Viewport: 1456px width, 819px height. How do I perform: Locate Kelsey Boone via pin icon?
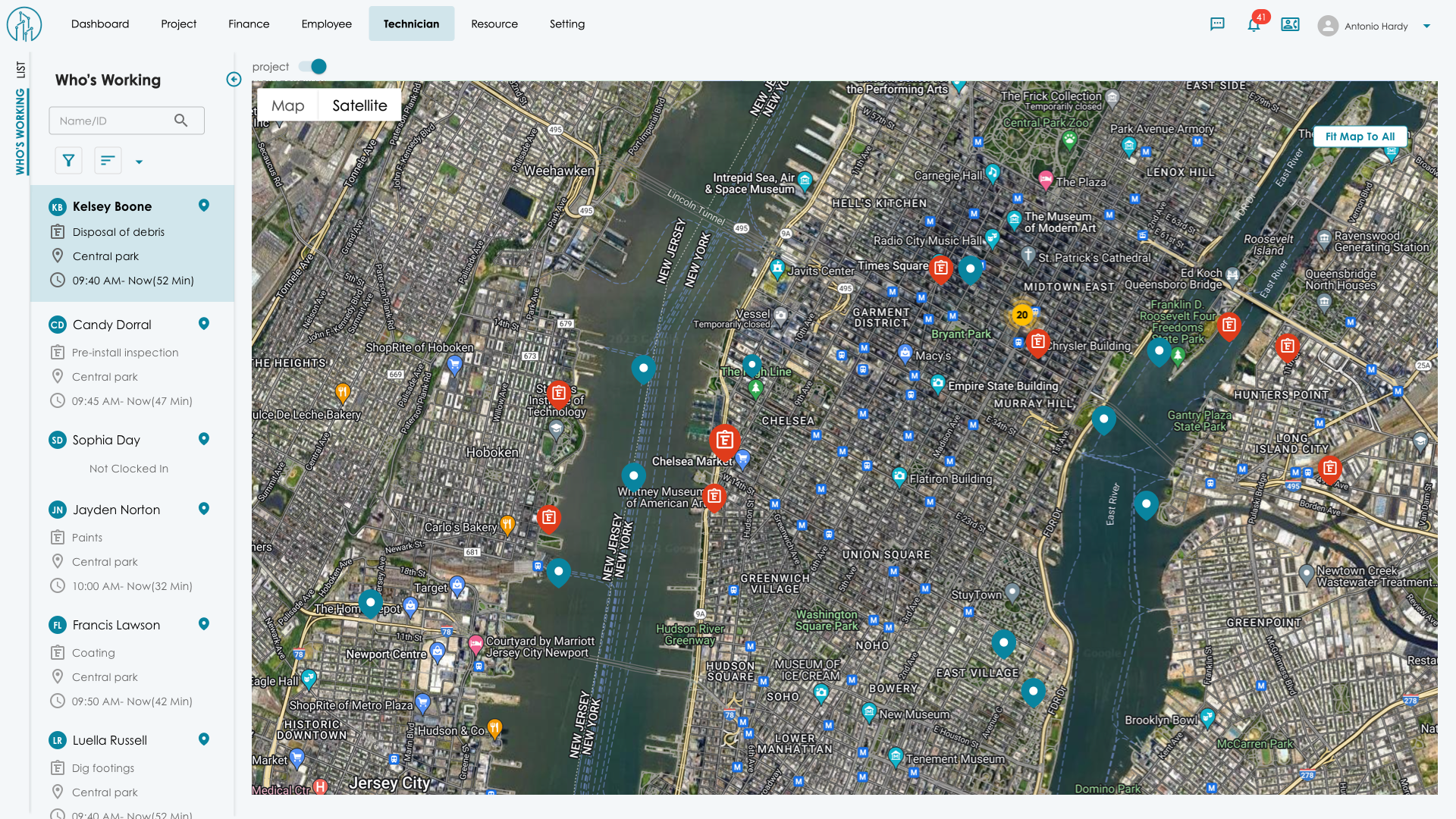tap(203, 206)
